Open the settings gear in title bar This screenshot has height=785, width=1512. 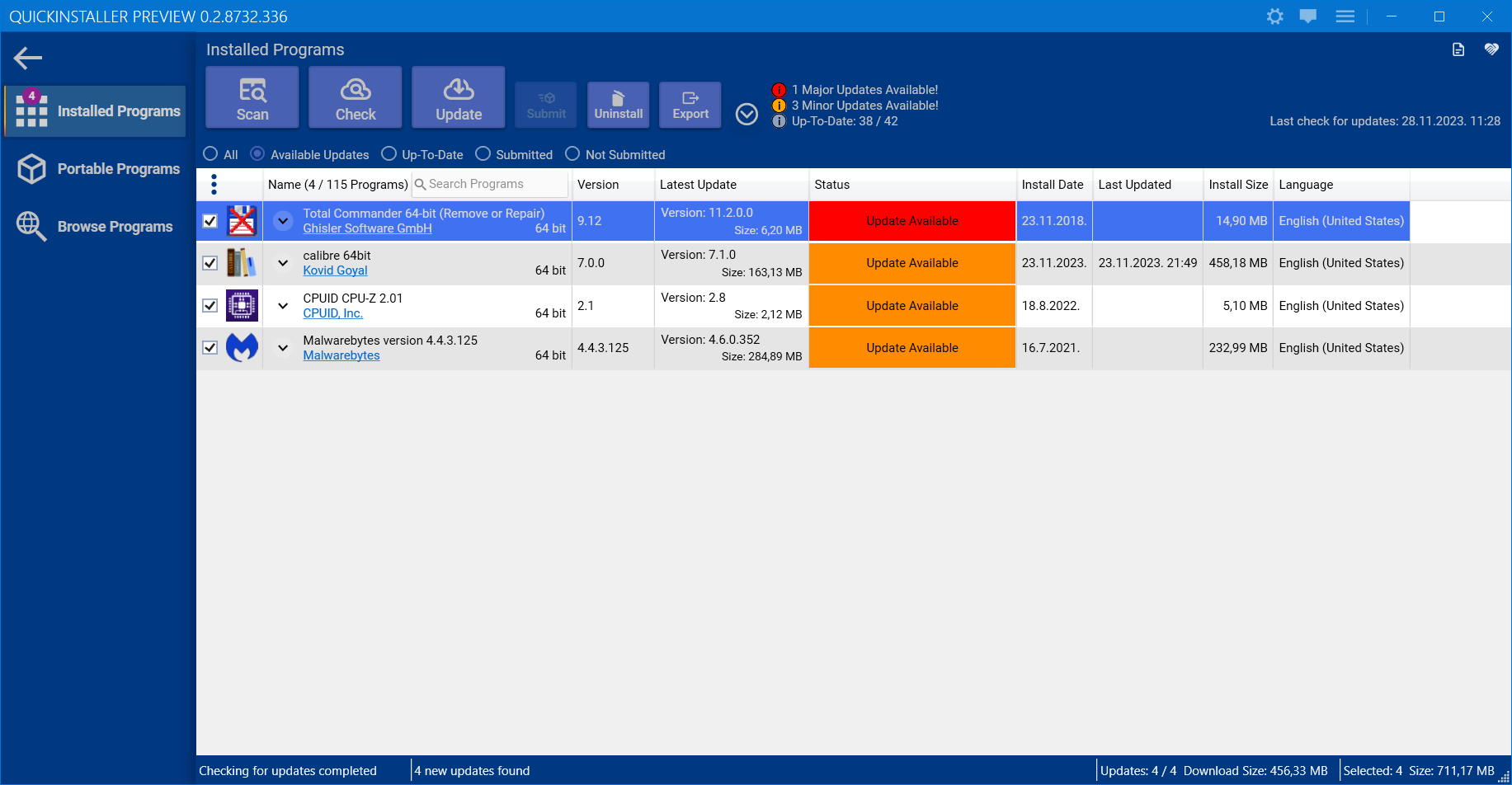[x=1274, y=16]
